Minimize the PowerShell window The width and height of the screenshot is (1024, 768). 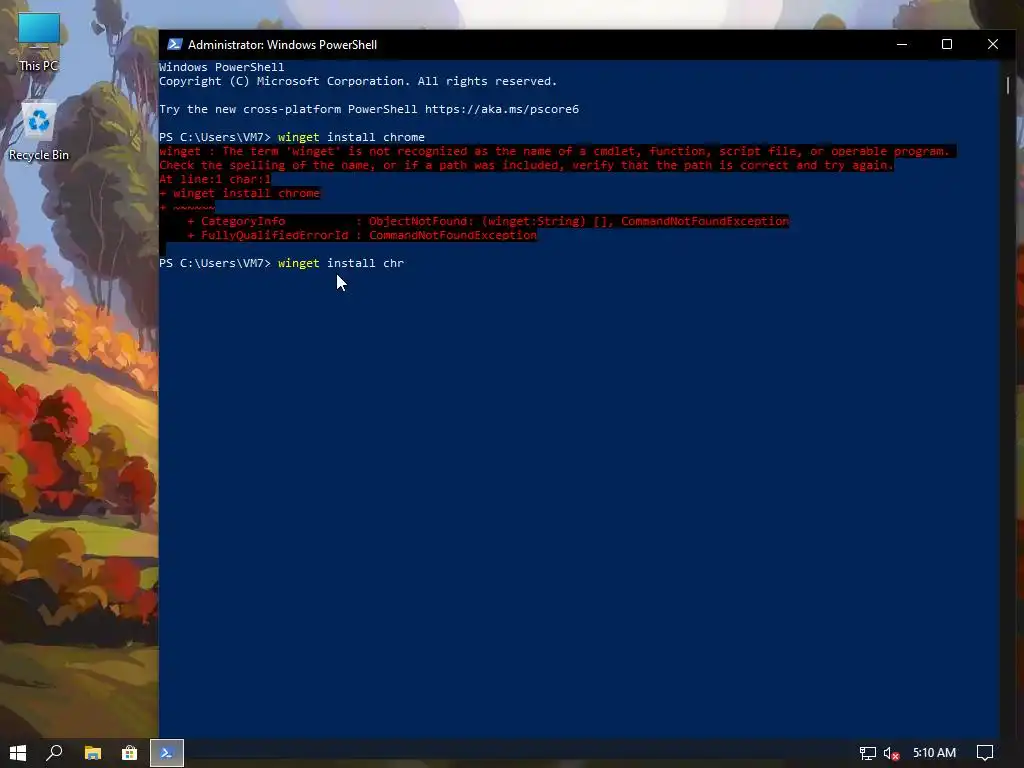tap(902, 44)
